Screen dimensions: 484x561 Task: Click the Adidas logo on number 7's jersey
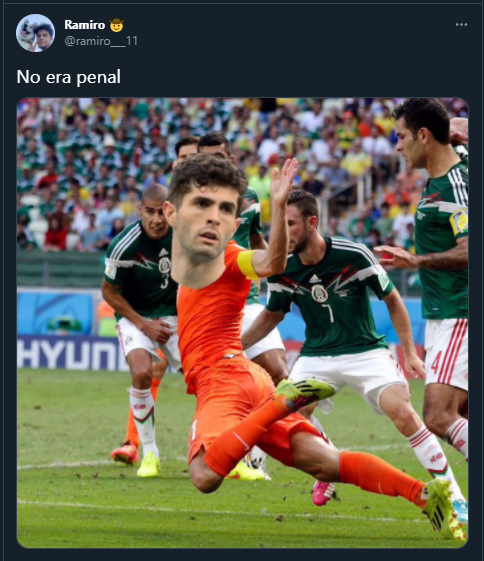click(x=315, y=279)
